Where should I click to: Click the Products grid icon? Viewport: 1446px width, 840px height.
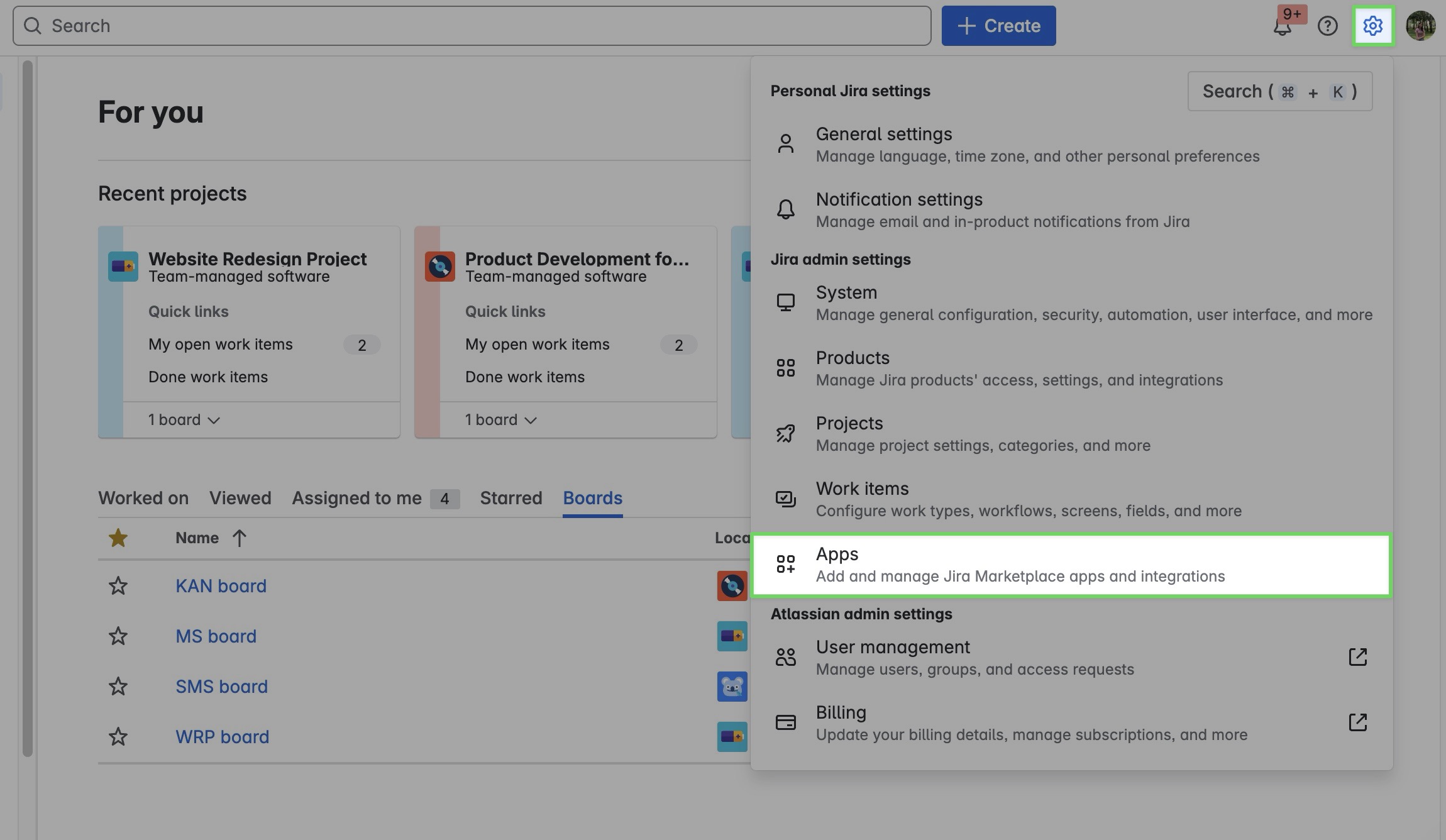(785, 368)
